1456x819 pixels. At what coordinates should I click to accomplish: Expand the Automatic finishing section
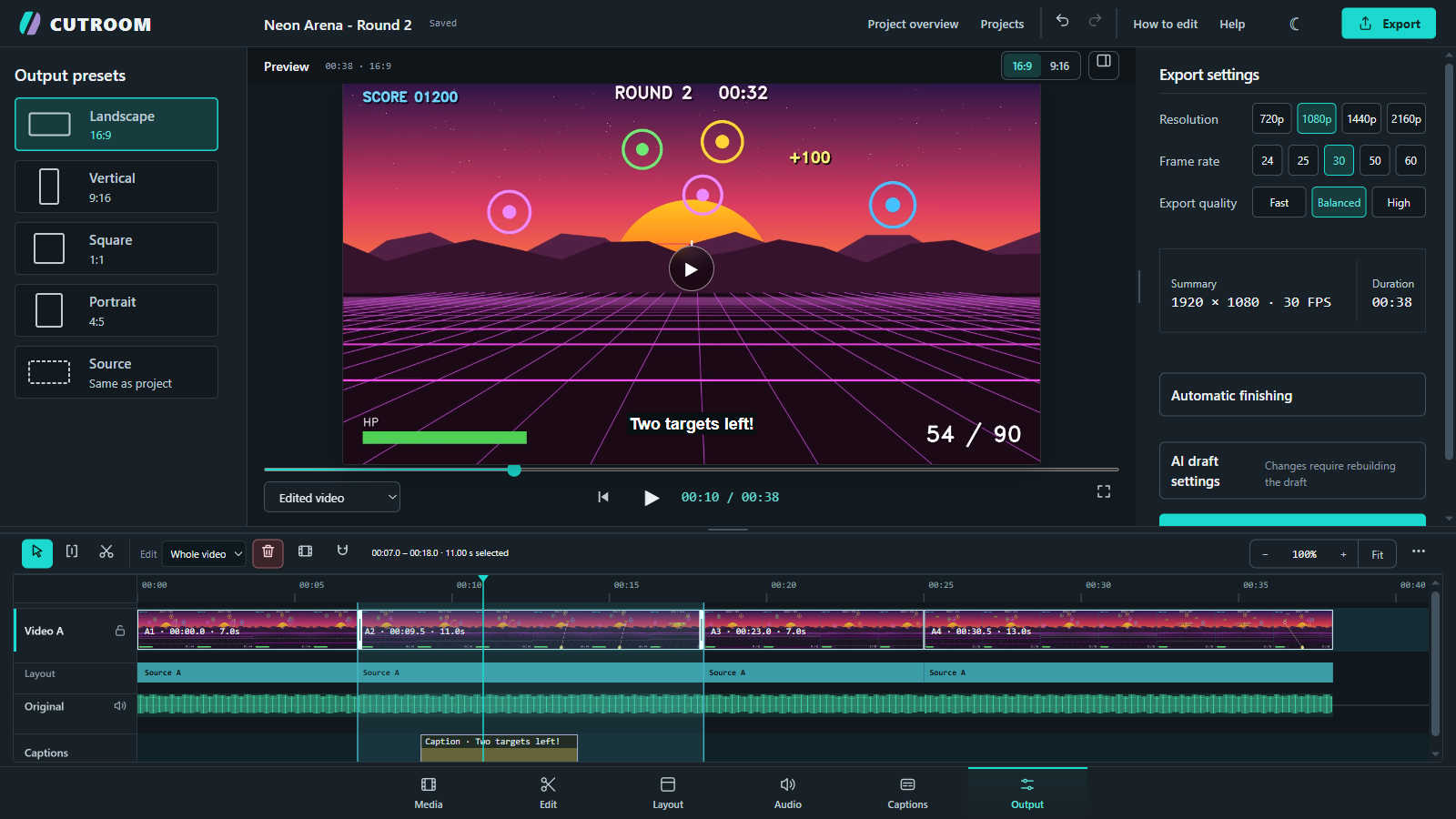[x=1292, y=395]
